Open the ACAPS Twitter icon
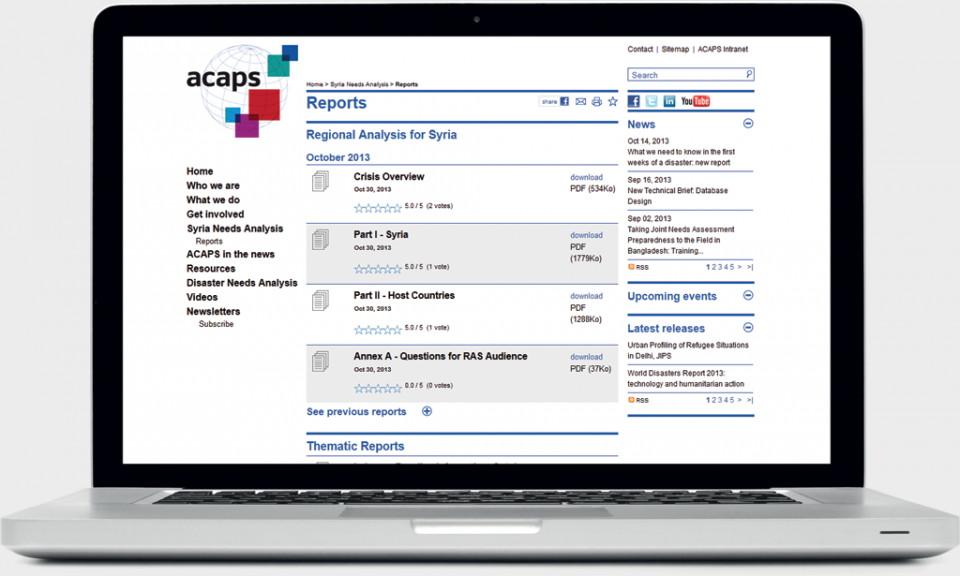The image size is (960, 576). coord(651,101)
